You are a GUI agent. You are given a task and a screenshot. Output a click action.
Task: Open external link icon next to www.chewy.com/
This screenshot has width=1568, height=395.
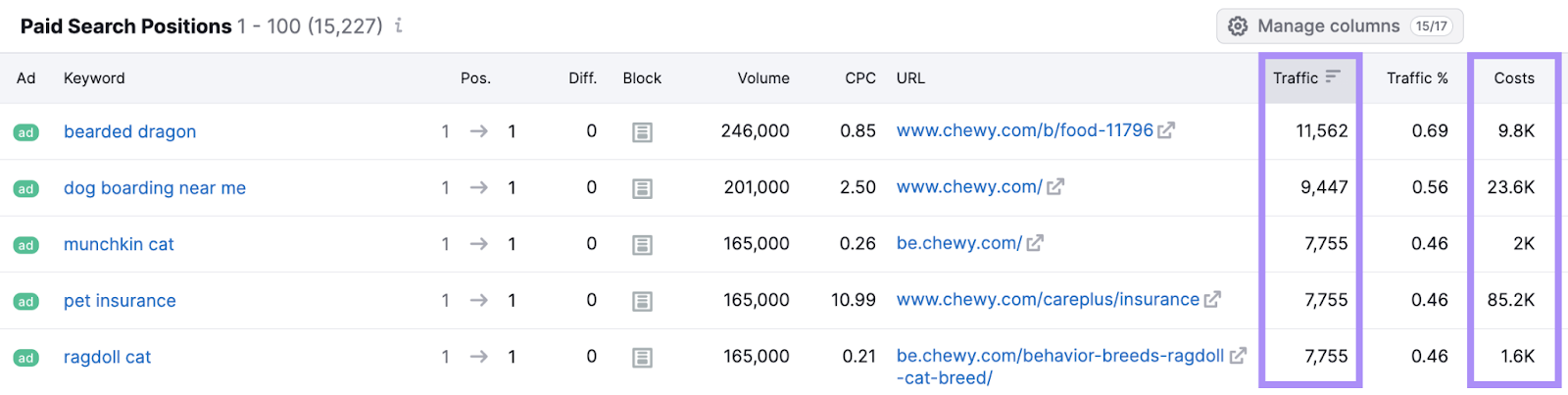pos(1054,187)
